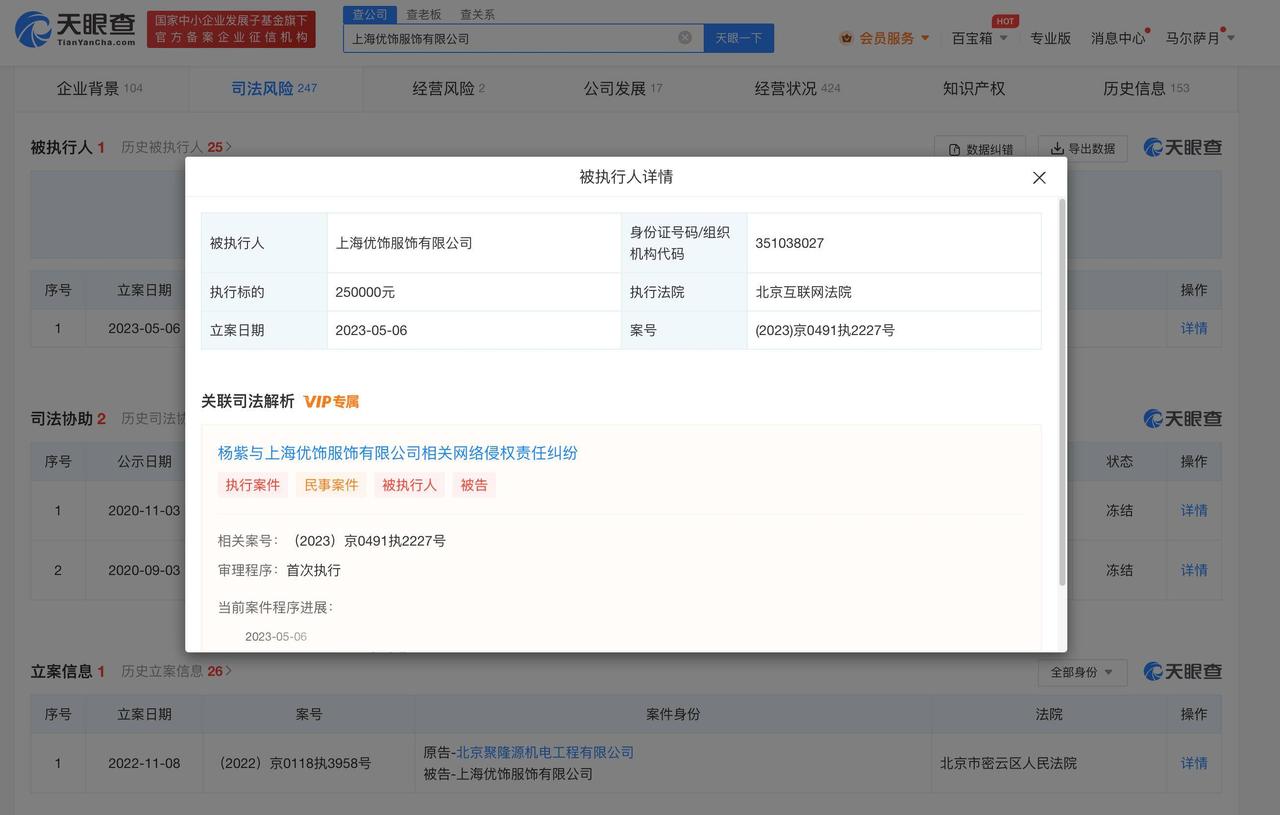Click the VIP专属 badge

click(331, 401)
